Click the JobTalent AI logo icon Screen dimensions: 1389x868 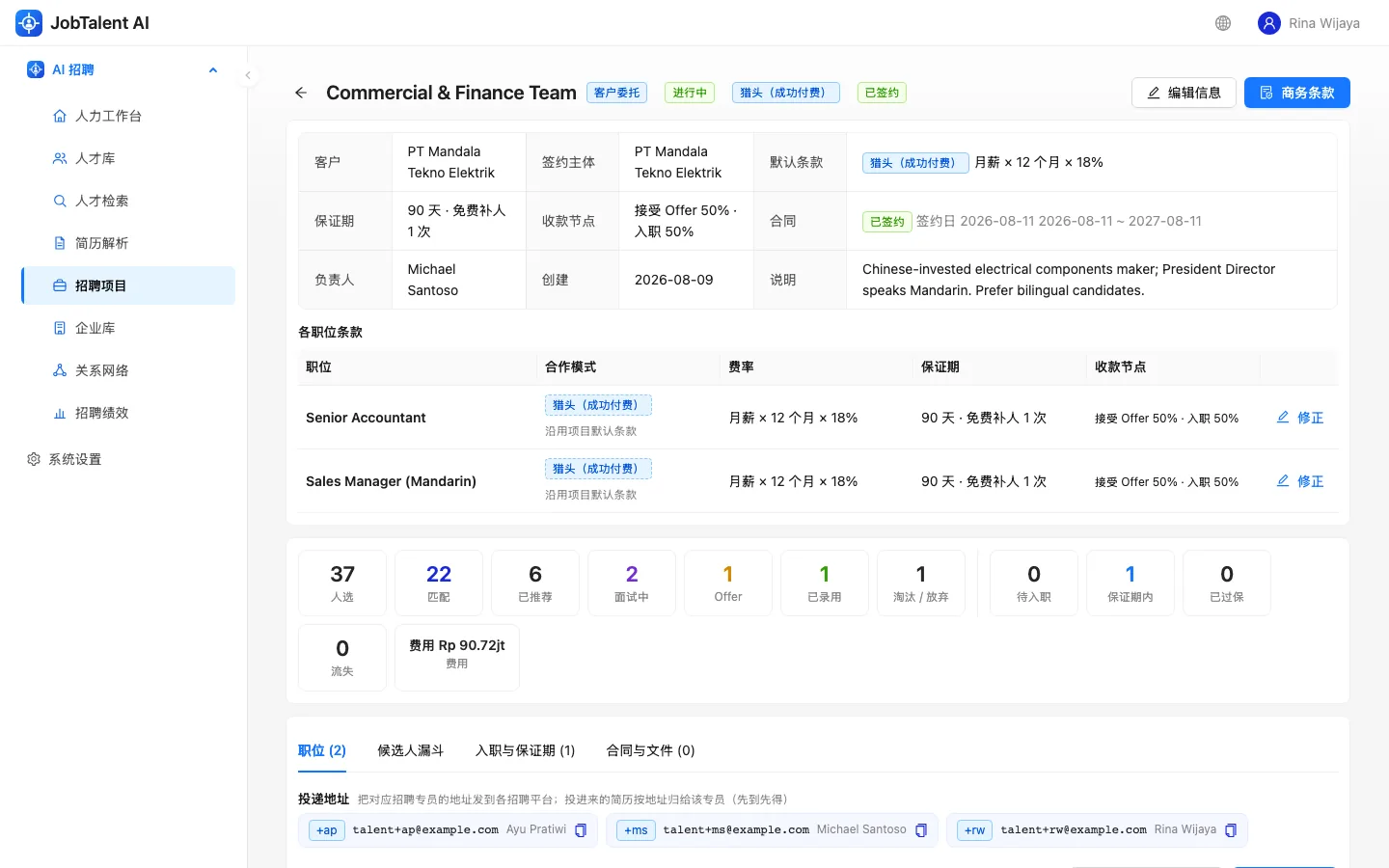pos(29,23)
